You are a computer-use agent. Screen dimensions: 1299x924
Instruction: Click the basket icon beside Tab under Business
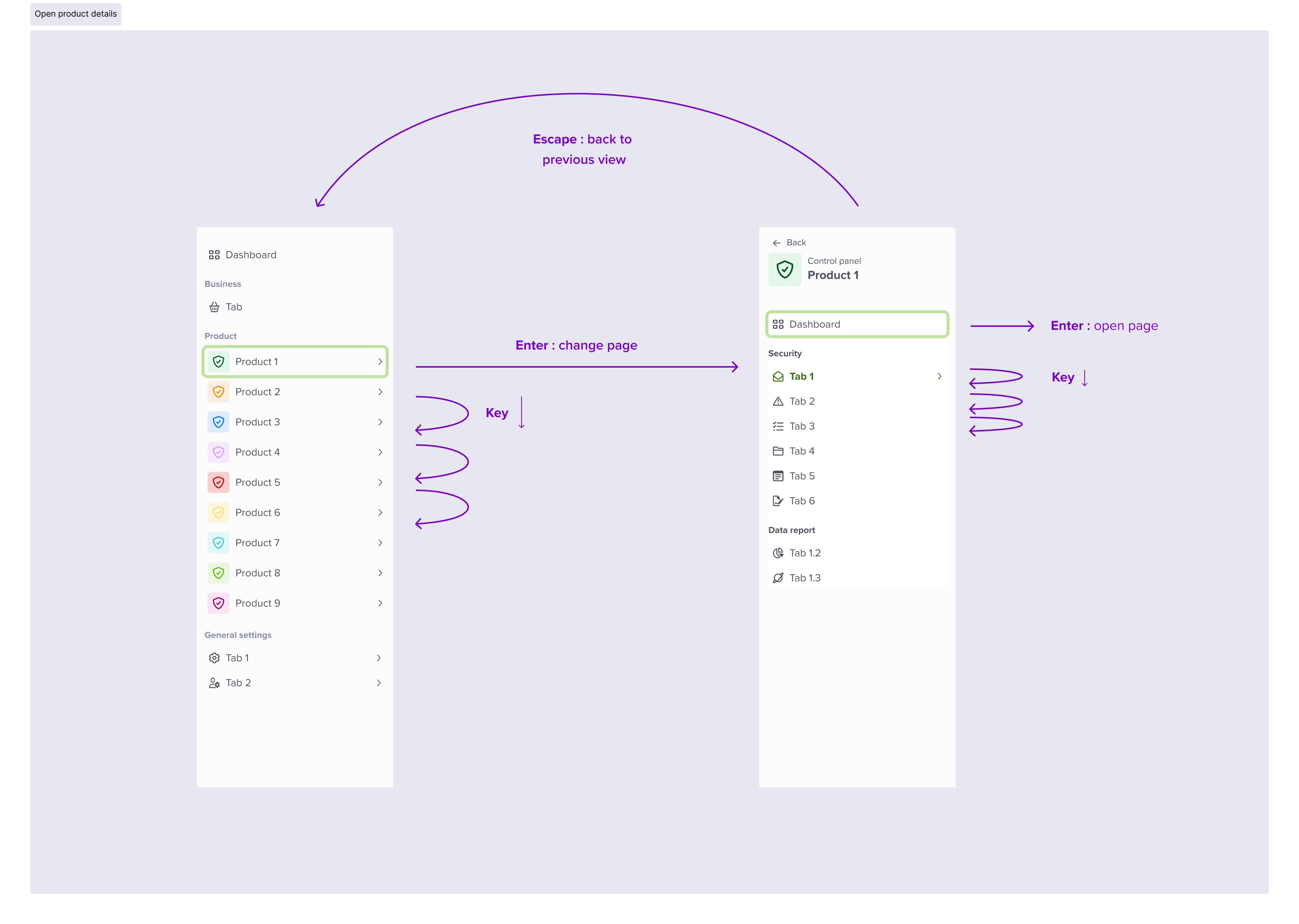click(x=214, y=307)
